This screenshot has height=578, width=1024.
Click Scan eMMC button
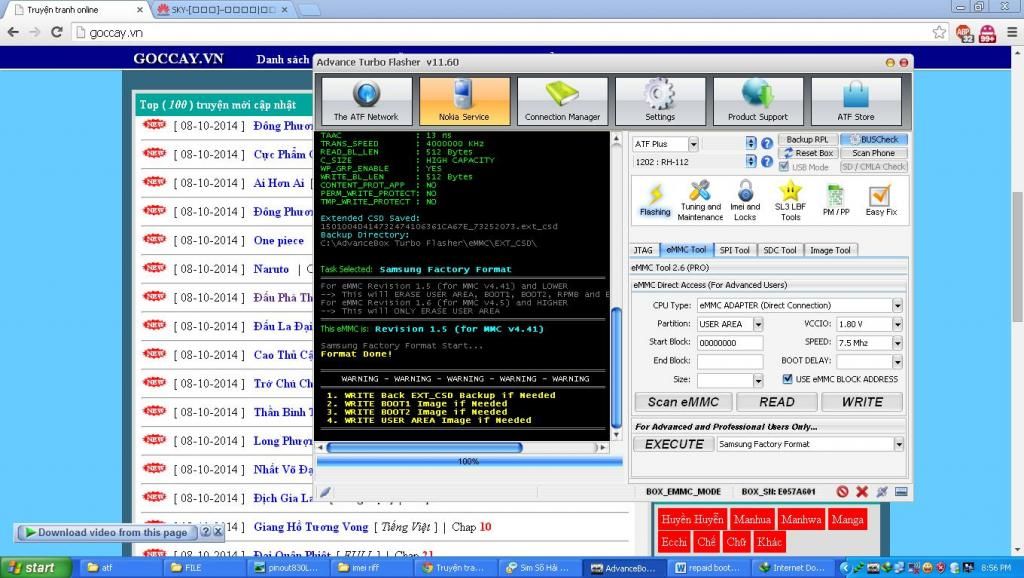(x=683, y=402)
